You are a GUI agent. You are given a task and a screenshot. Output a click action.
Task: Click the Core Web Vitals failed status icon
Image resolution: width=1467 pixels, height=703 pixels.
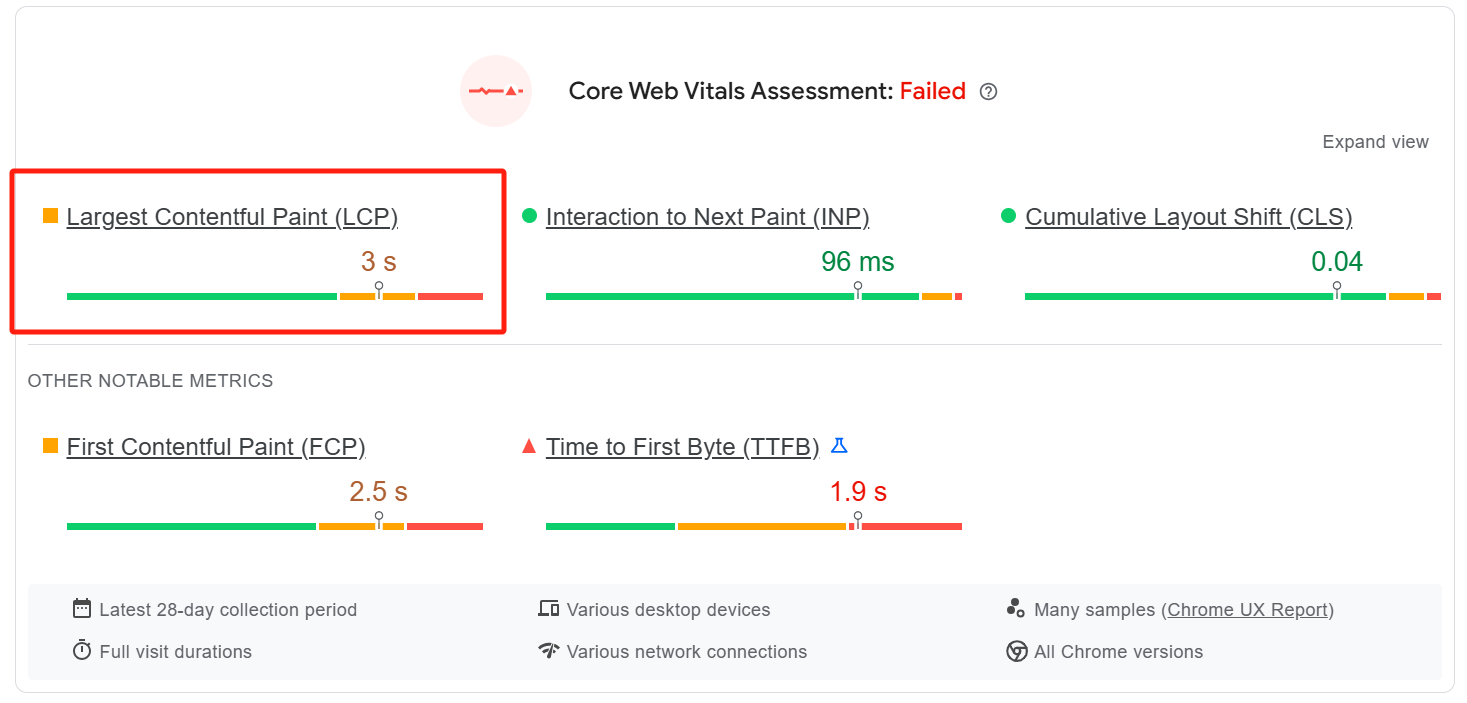pyautogui.click(x=496, y=91)
